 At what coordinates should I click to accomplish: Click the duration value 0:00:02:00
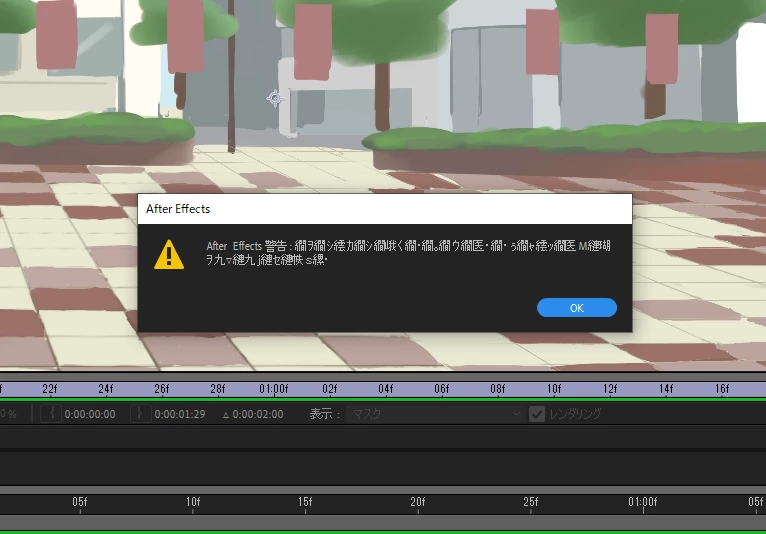257,414
